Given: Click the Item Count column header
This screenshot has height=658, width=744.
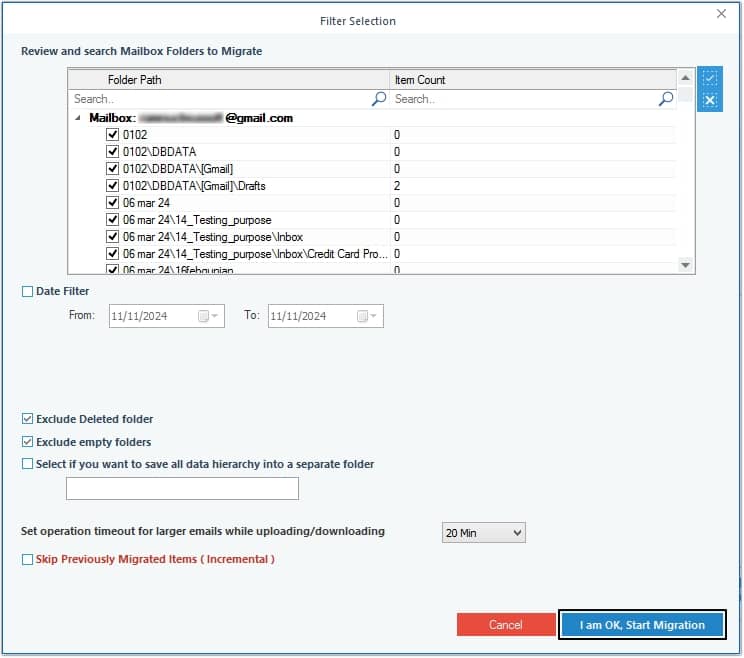Looking at the screenshot, I should 533,80.
